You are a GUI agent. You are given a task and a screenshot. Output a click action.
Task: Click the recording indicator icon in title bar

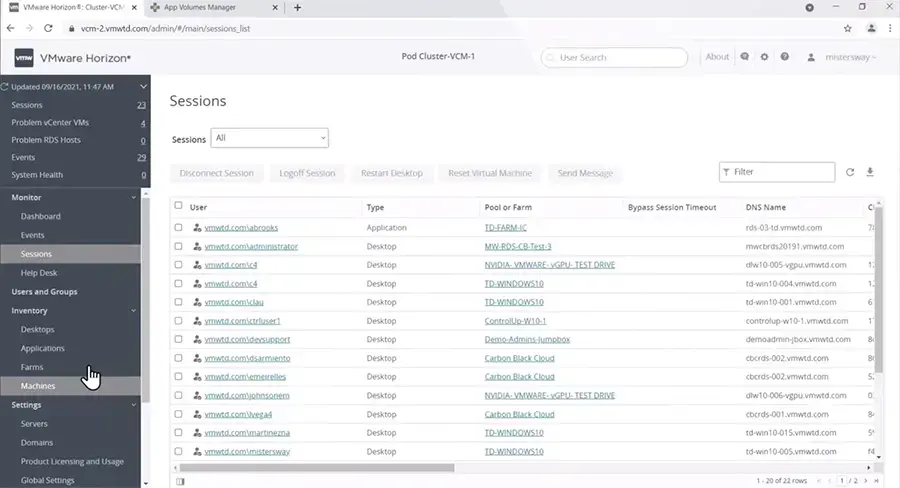coord(809,7)
